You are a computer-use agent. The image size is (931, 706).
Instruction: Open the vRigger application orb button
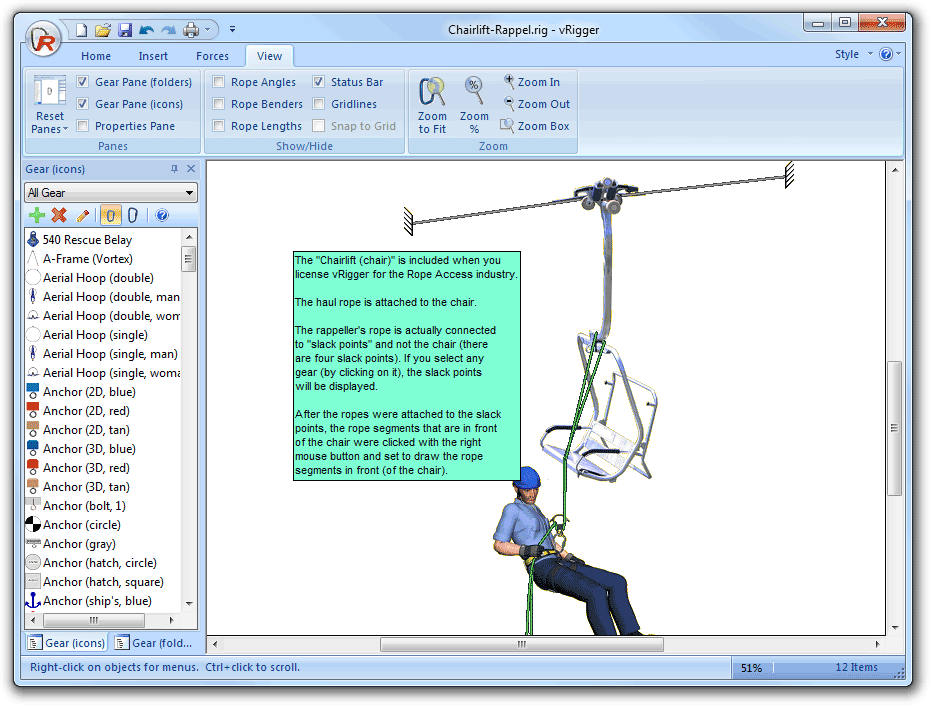(x=42, y=40)
